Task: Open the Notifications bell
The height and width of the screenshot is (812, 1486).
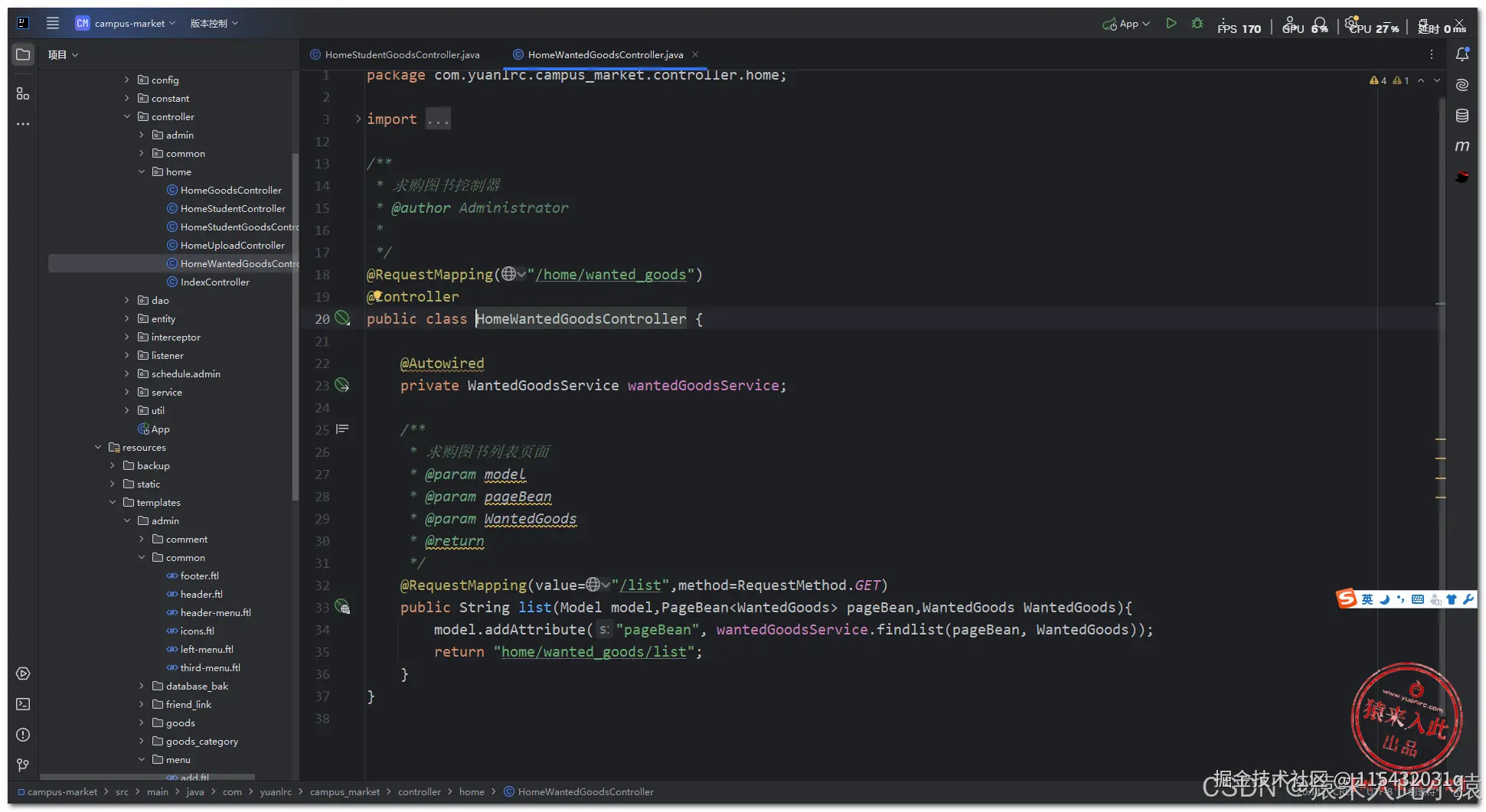Action: tap(1462, 54)
